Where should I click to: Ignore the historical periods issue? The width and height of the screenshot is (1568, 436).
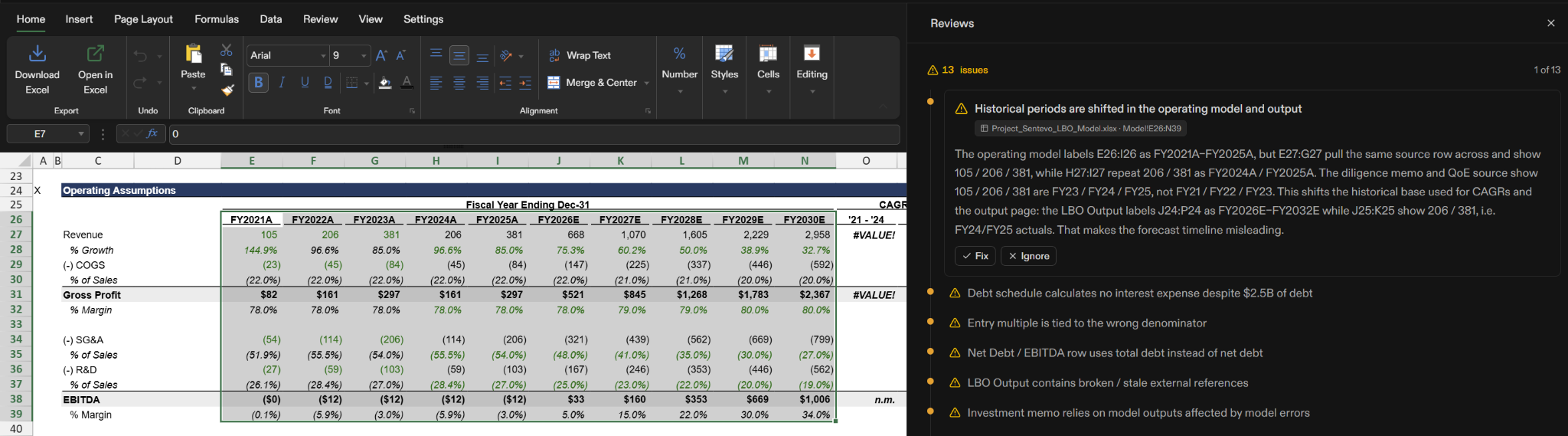pyautogui.click(x=1028, y=256)
